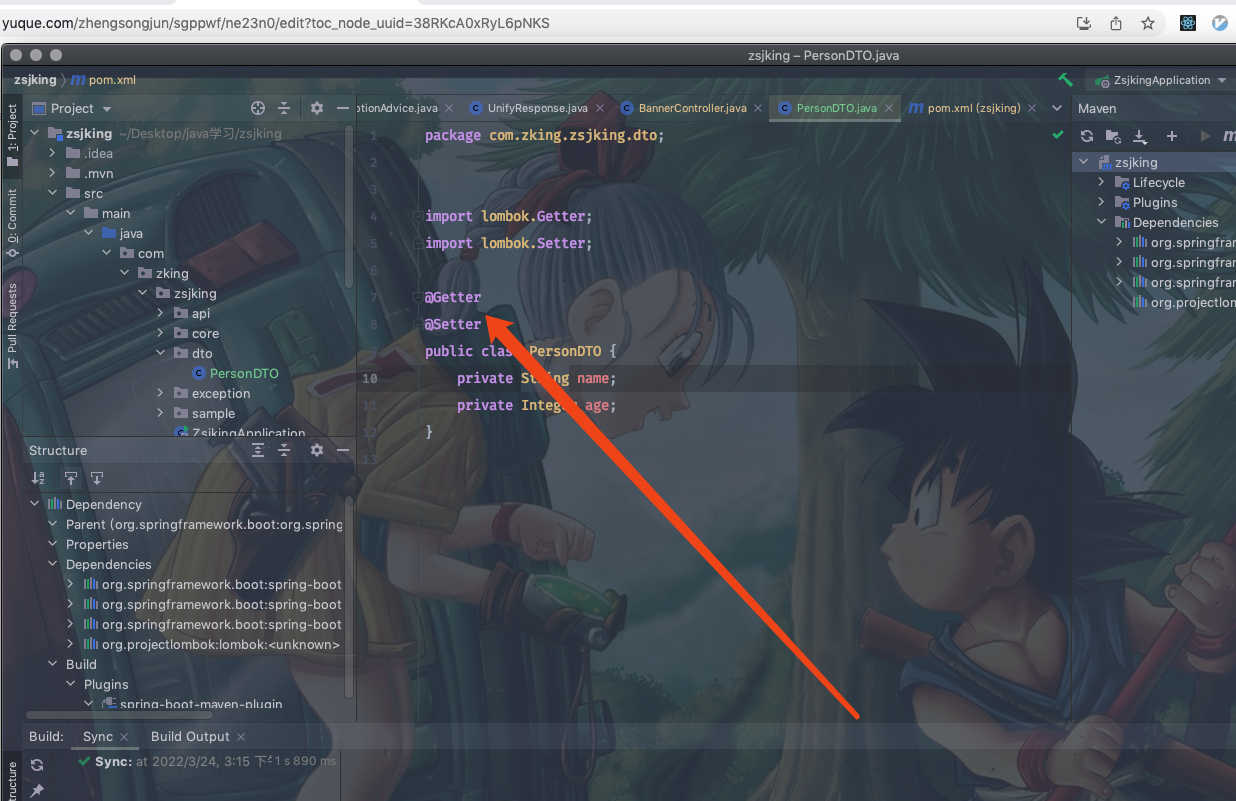The width and height of the screenshot is (1236, 801).
Task: Close the Build Output tab
Action: tap(241, 737)
